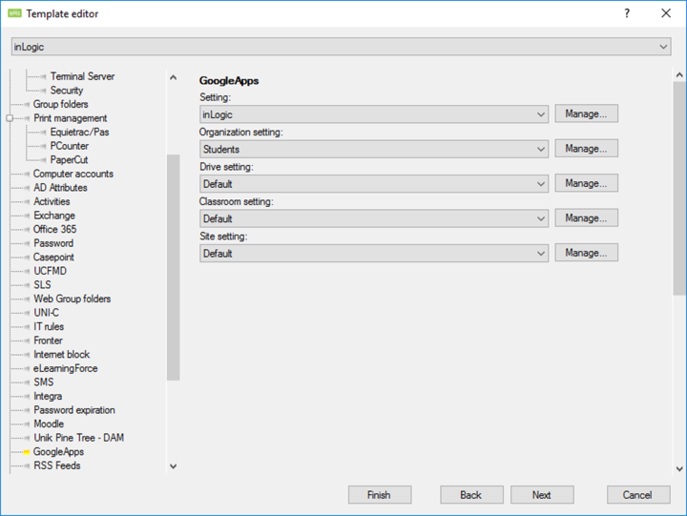The height and width of the screenshot is (516, 687).
Task: Click Manage next to the Setting dropdown
Action: click(x=586, y=114)
